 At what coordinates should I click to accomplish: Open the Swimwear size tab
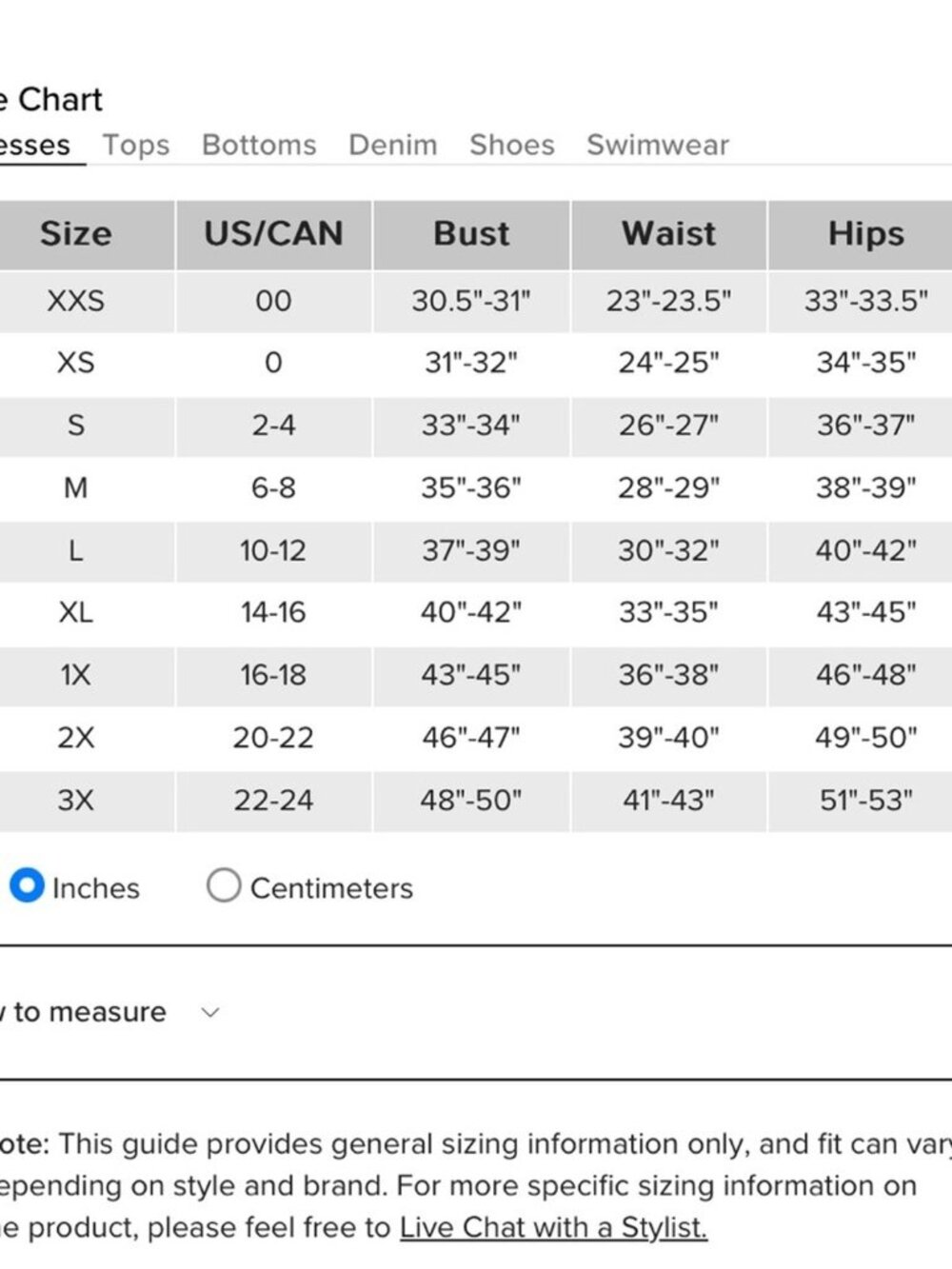click(x=658, y=145)
